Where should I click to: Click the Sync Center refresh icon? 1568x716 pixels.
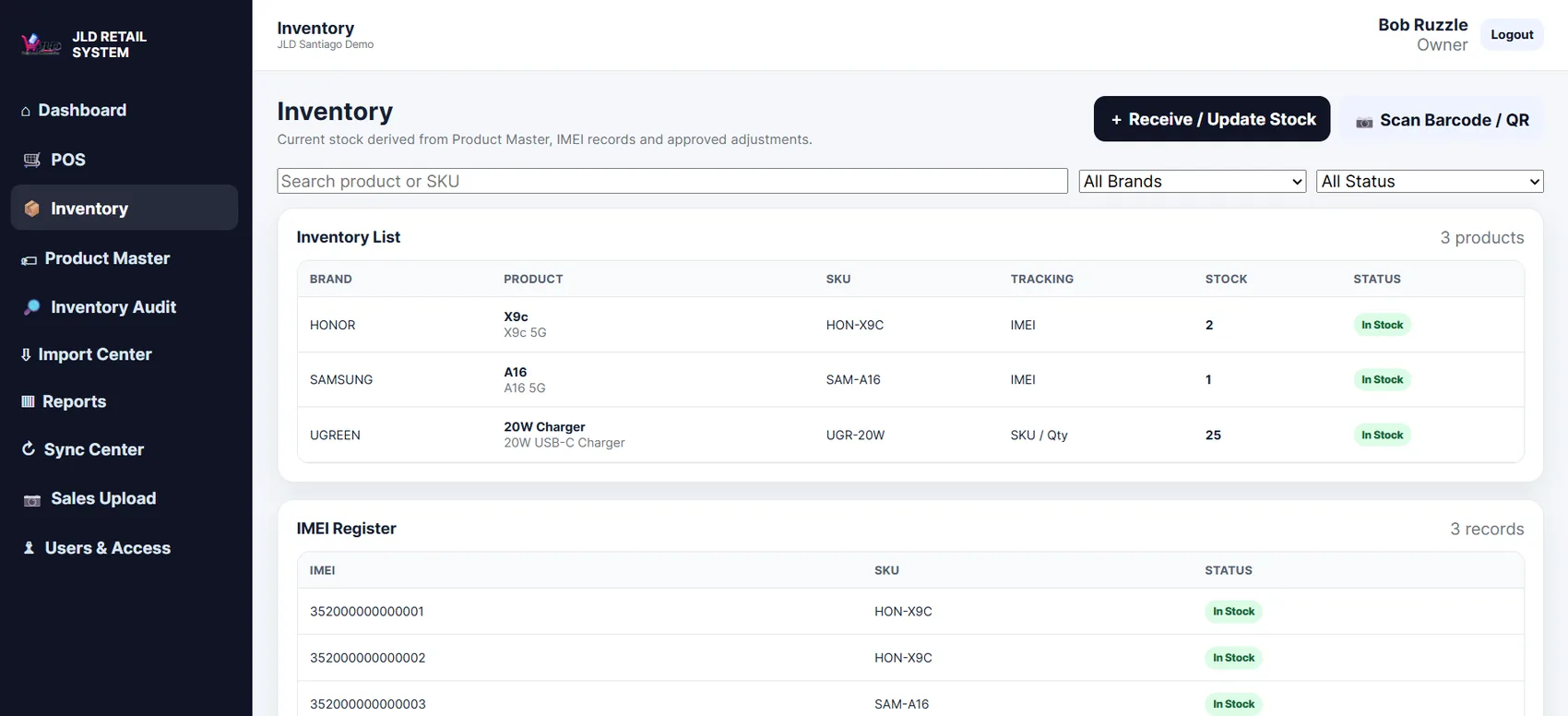point(29,448)
